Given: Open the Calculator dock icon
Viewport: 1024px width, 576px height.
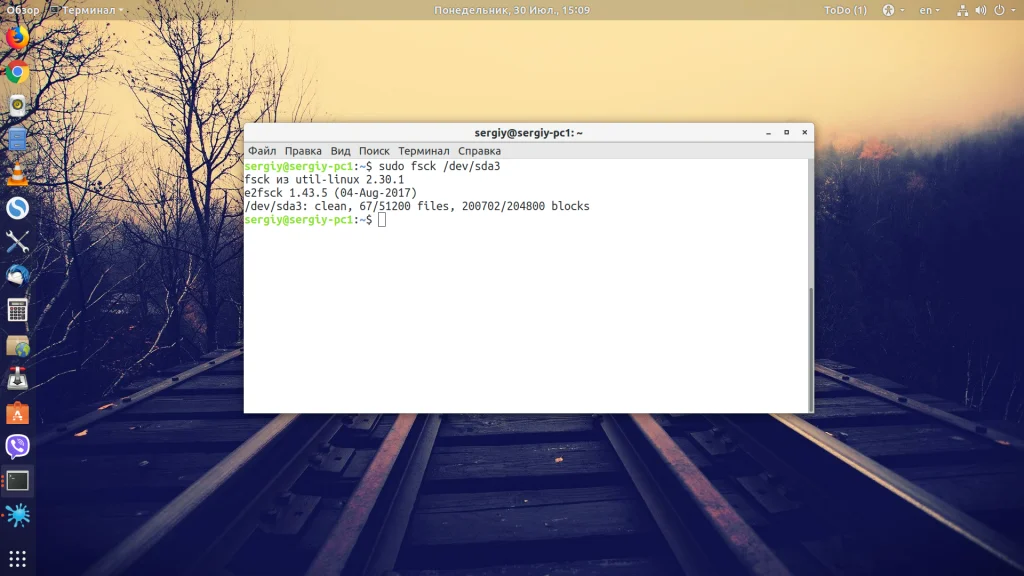Looking at the screenshot, I should coord(18,310).
